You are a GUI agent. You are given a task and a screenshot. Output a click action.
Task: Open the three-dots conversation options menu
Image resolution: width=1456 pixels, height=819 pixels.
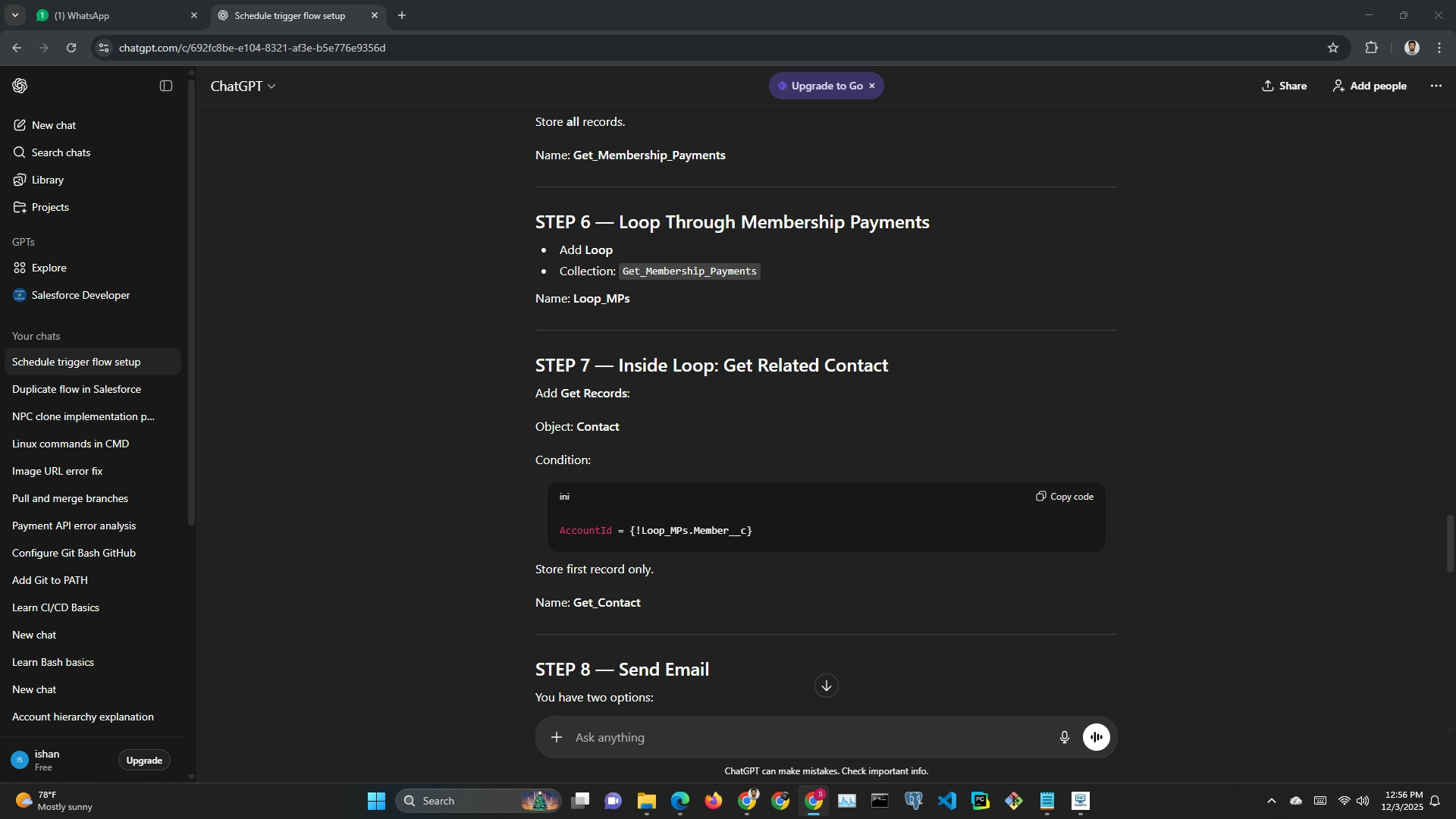click(x=1436, y=86)
